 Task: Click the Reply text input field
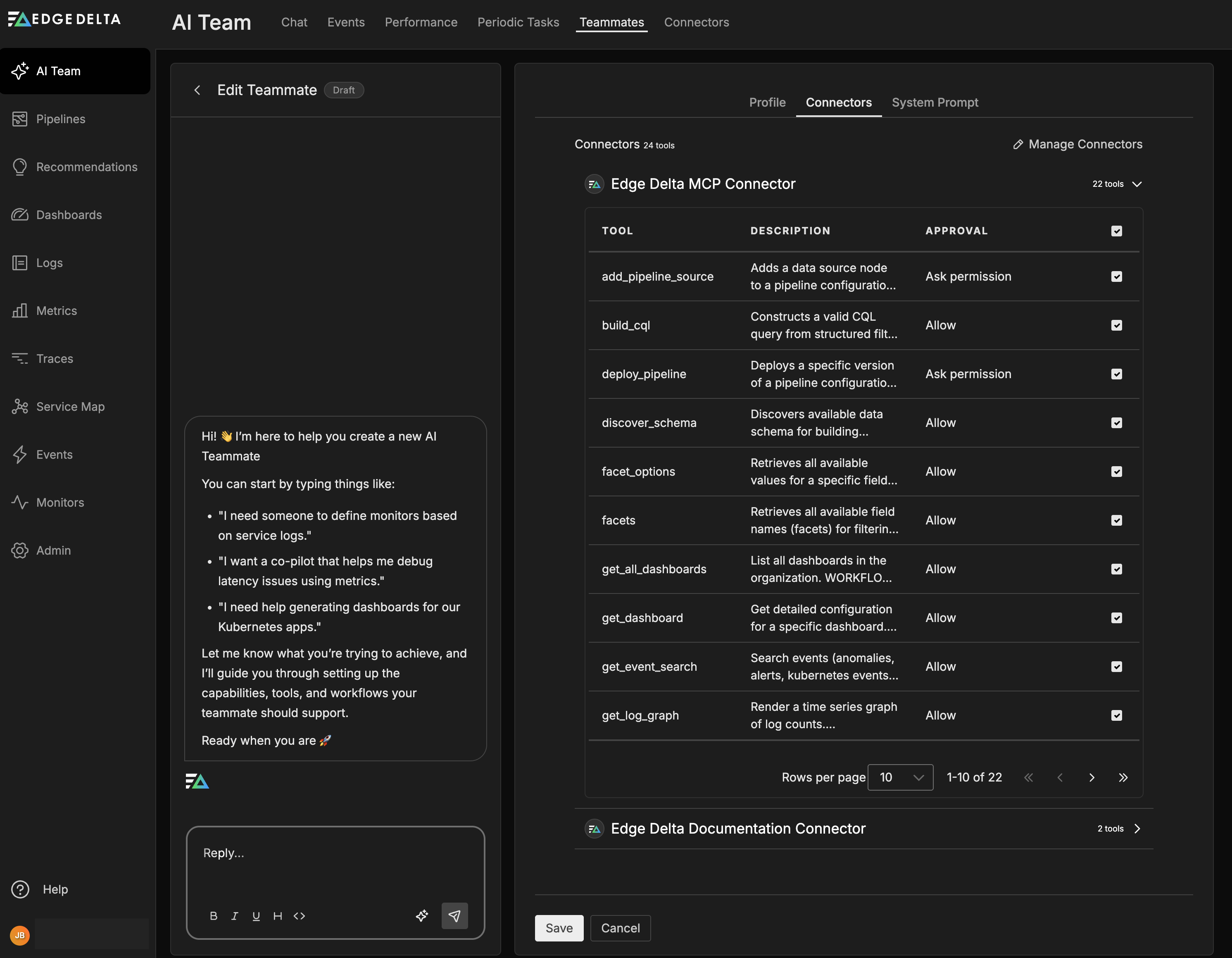coord(335,853)
